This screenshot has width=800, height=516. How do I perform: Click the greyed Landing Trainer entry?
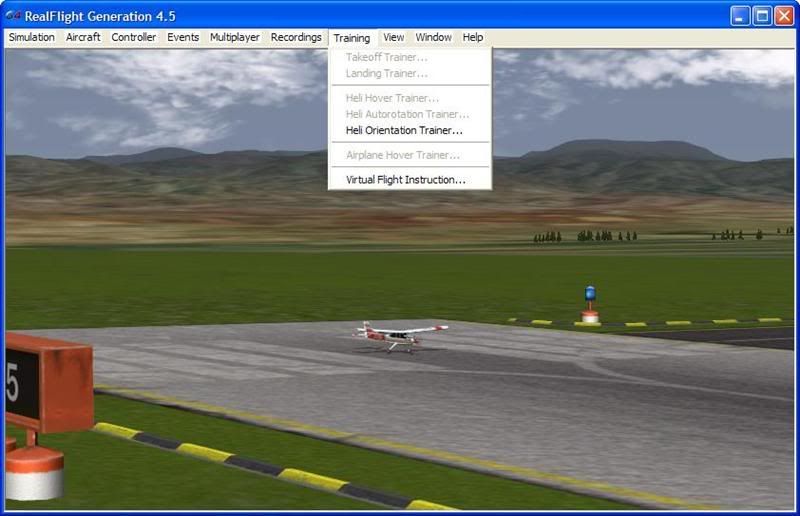[x=410, y=73]
